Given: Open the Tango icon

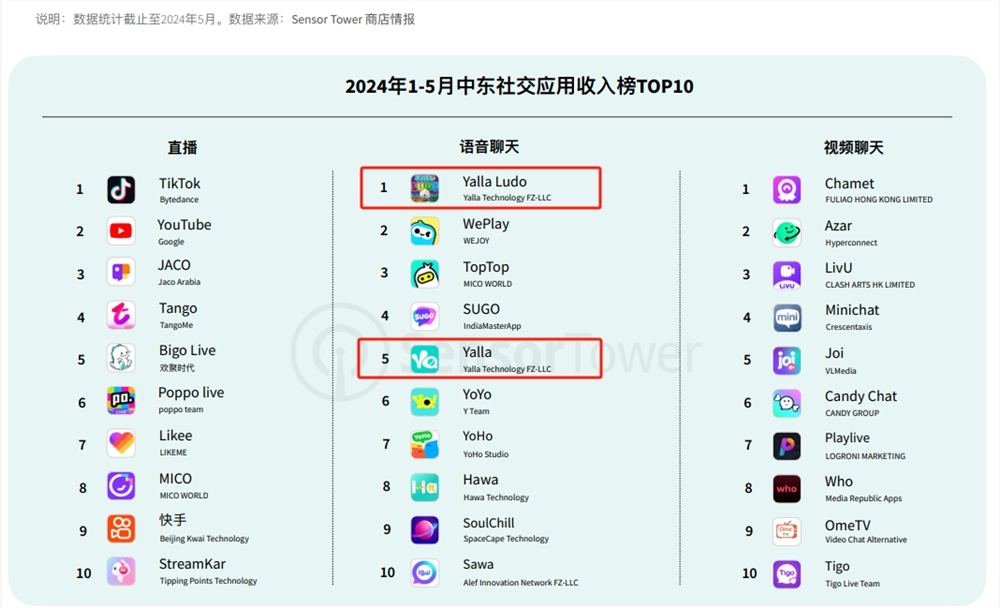Looking at the screenshot, I should [121, 315].
